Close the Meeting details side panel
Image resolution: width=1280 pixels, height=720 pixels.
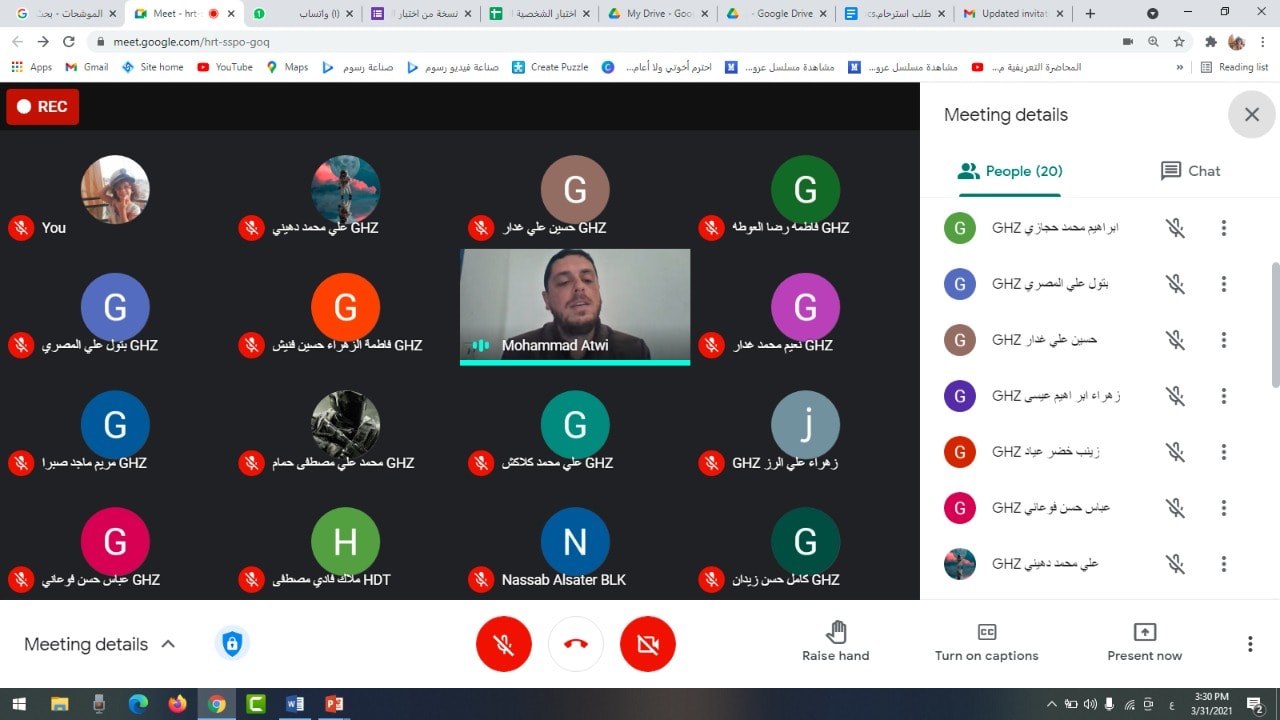1251,115
